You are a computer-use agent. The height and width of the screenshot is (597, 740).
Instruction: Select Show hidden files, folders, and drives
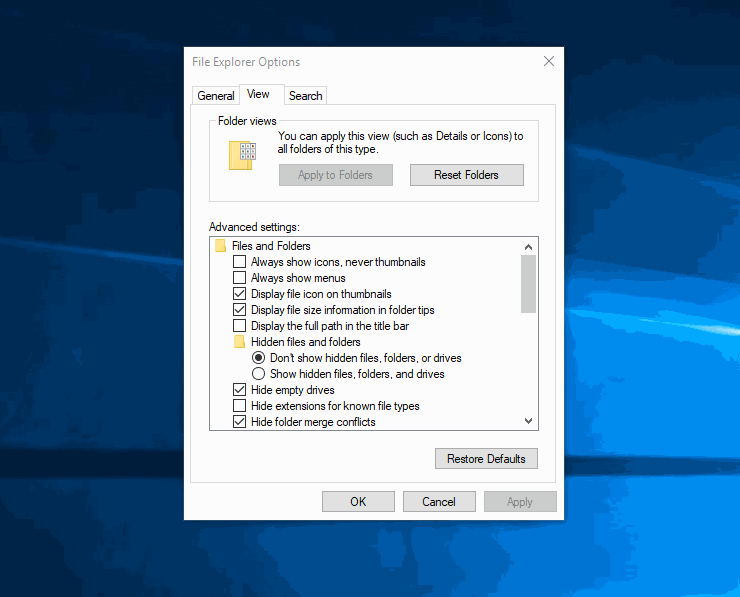tap(258, 374)
